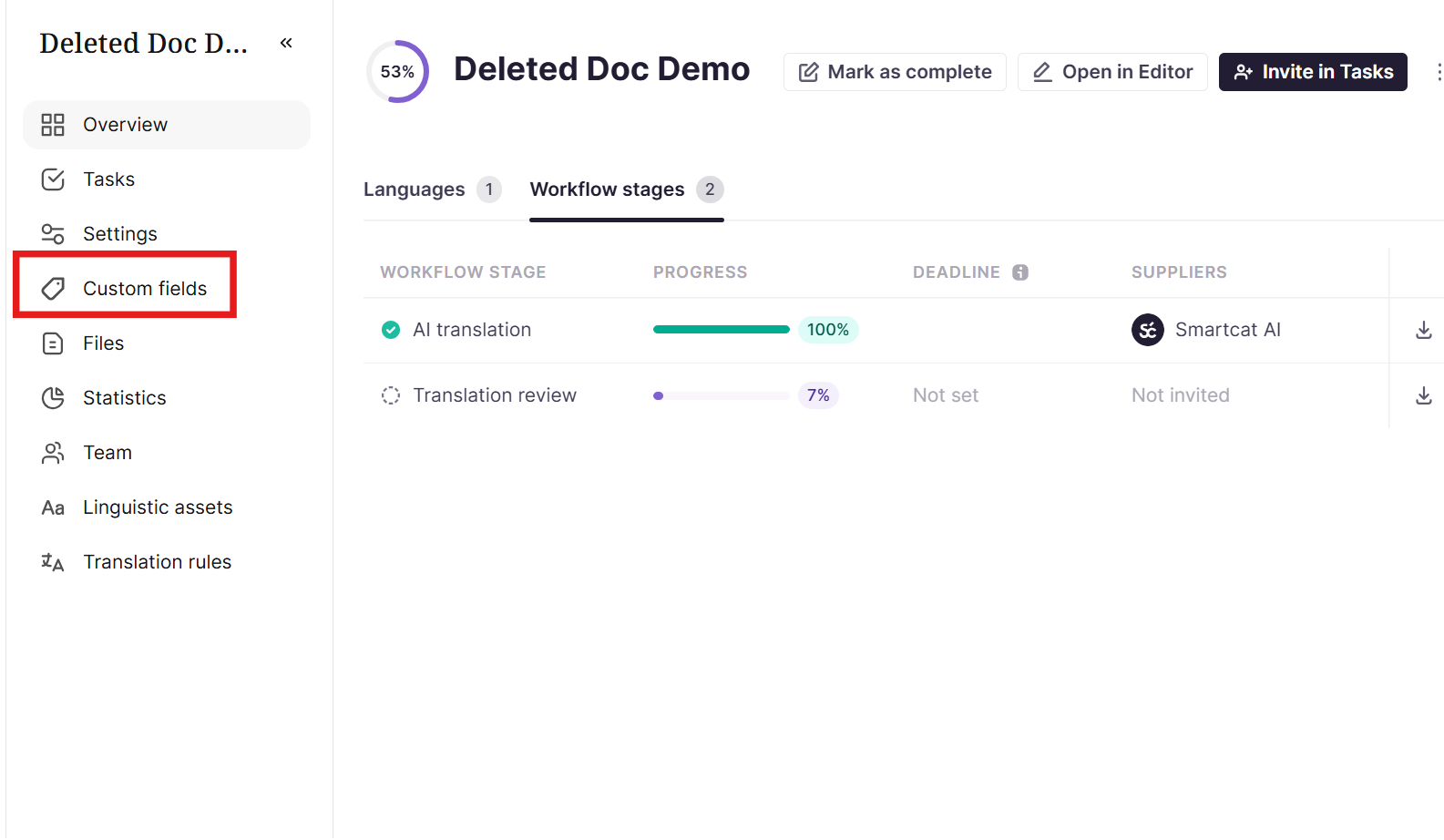Click the Deadline info icon
This screenshot has height=840, width=1444.
click(x=1020, y=272)
